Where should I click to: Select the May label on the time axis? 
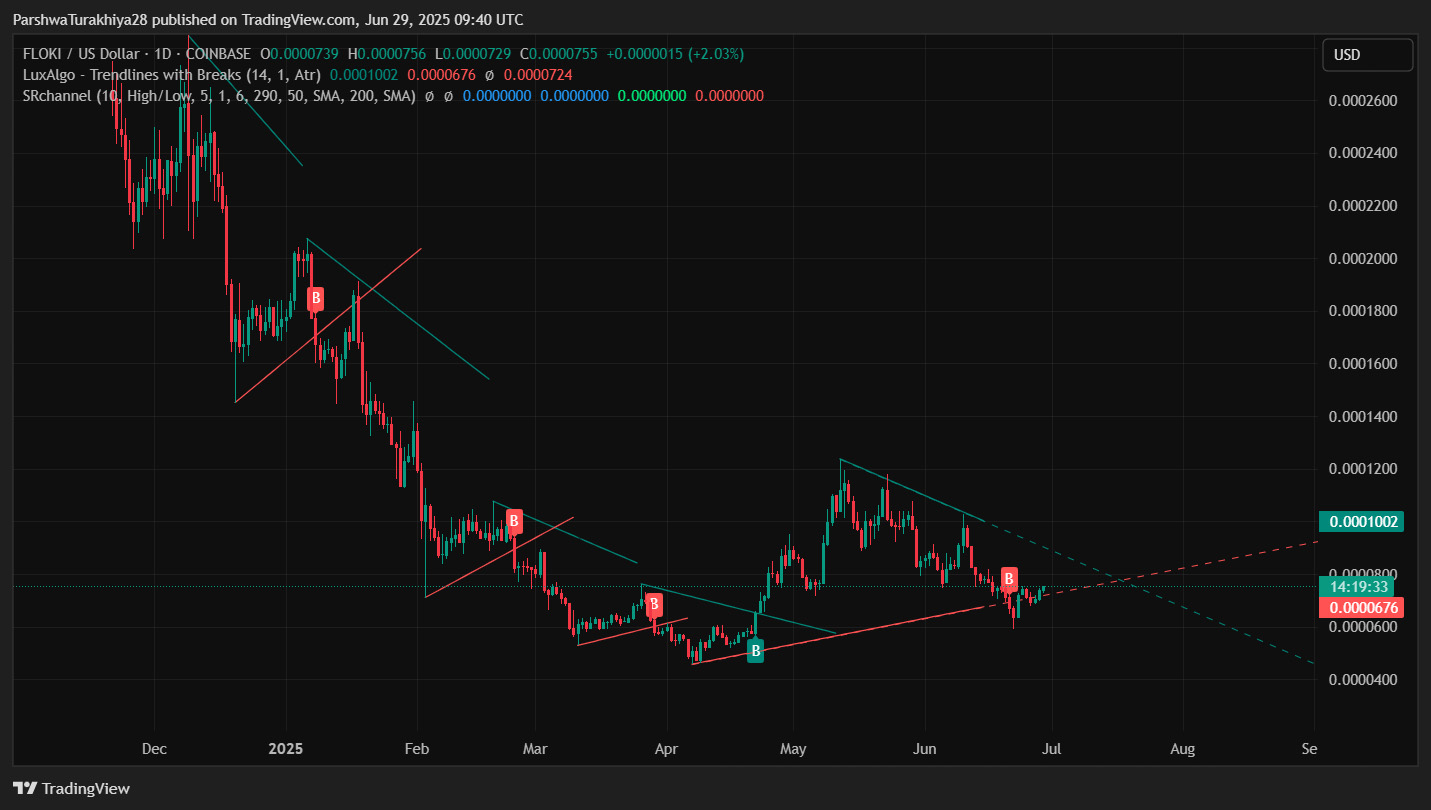point(792,748)
